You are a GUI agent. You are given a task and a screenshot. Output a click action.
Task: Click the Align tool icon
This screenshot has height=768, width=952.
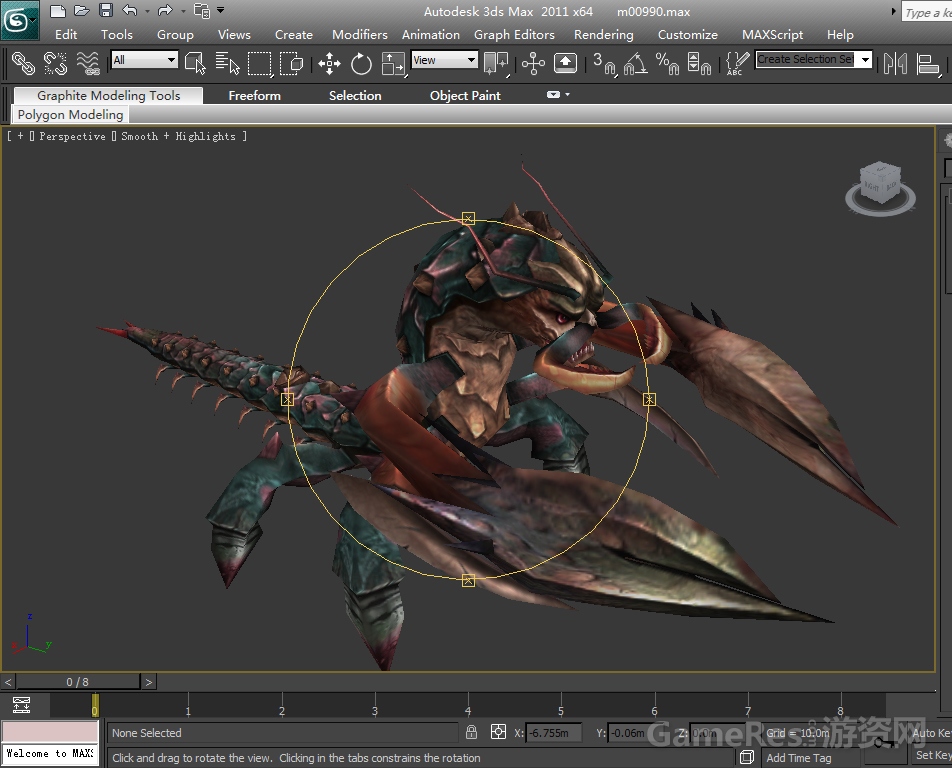tap(928, 64)
